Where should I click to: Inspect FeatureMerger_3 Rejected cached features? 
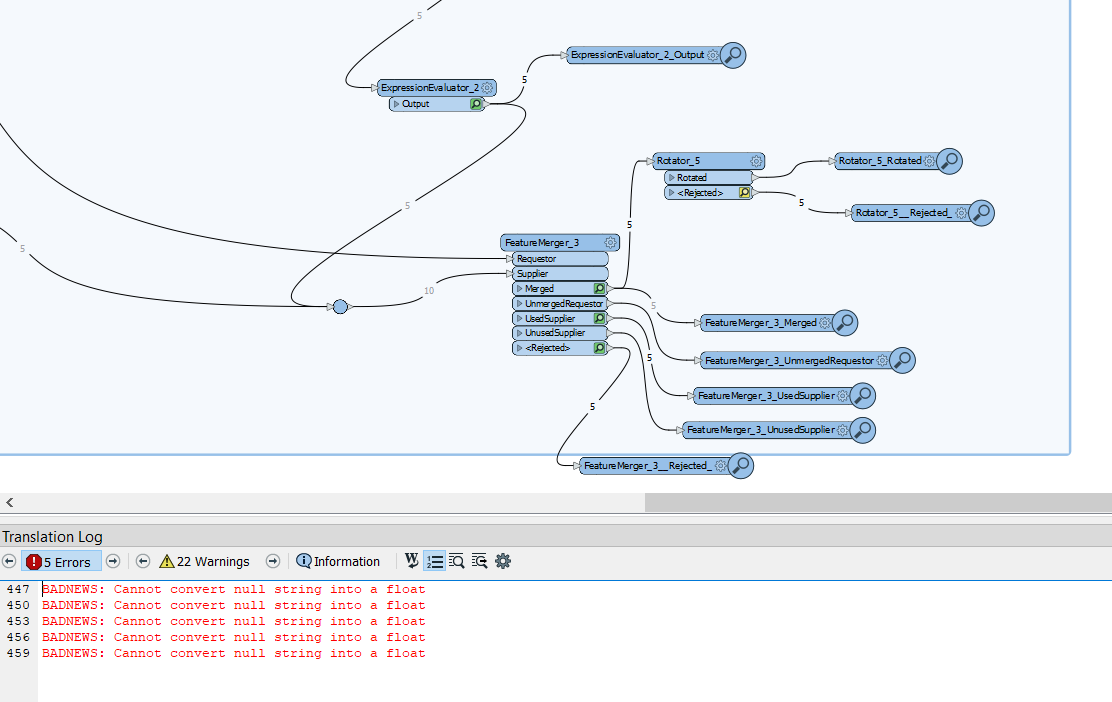(x=599, y=347)
